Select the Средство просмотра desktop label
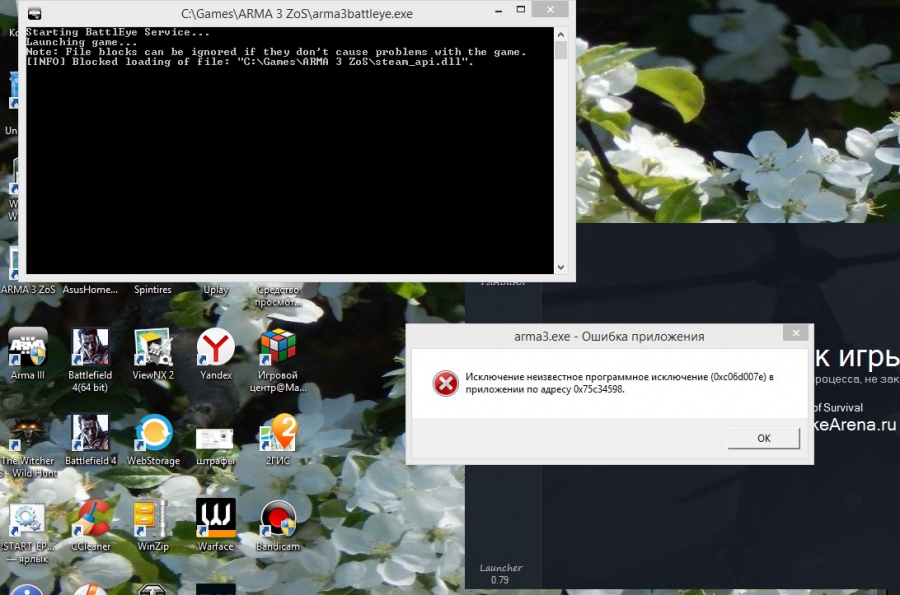This screenshot has width=900, height=595. tap(278, 295)
